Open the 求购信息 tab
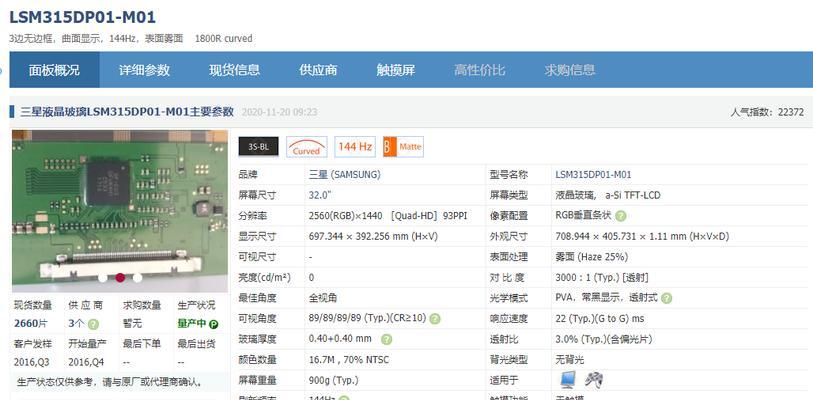This screenshot has height=400, width=813. tap(570, 70)
